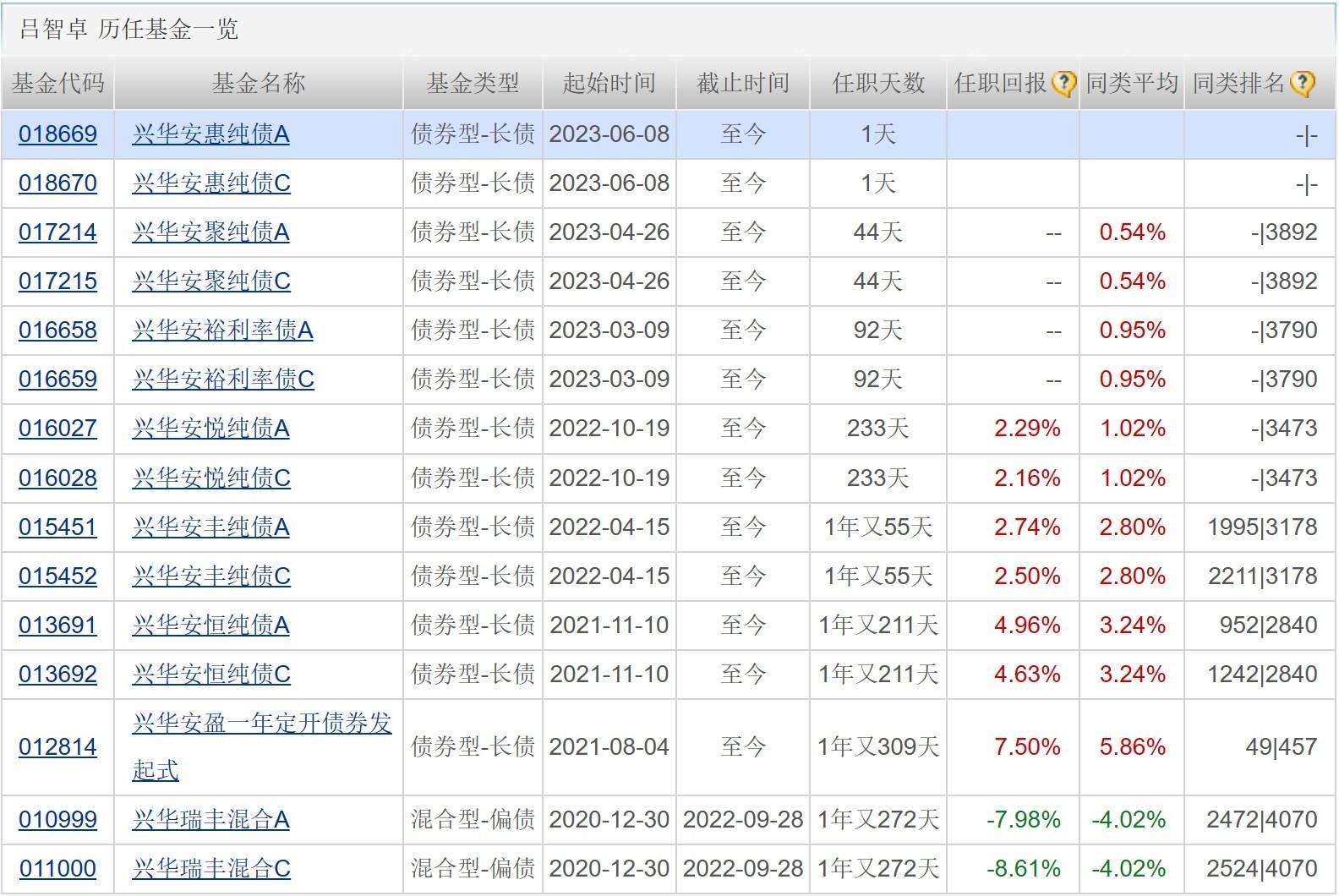Select the 2.50% return value
The image size is (1339, 896).
pos(1027,576)
